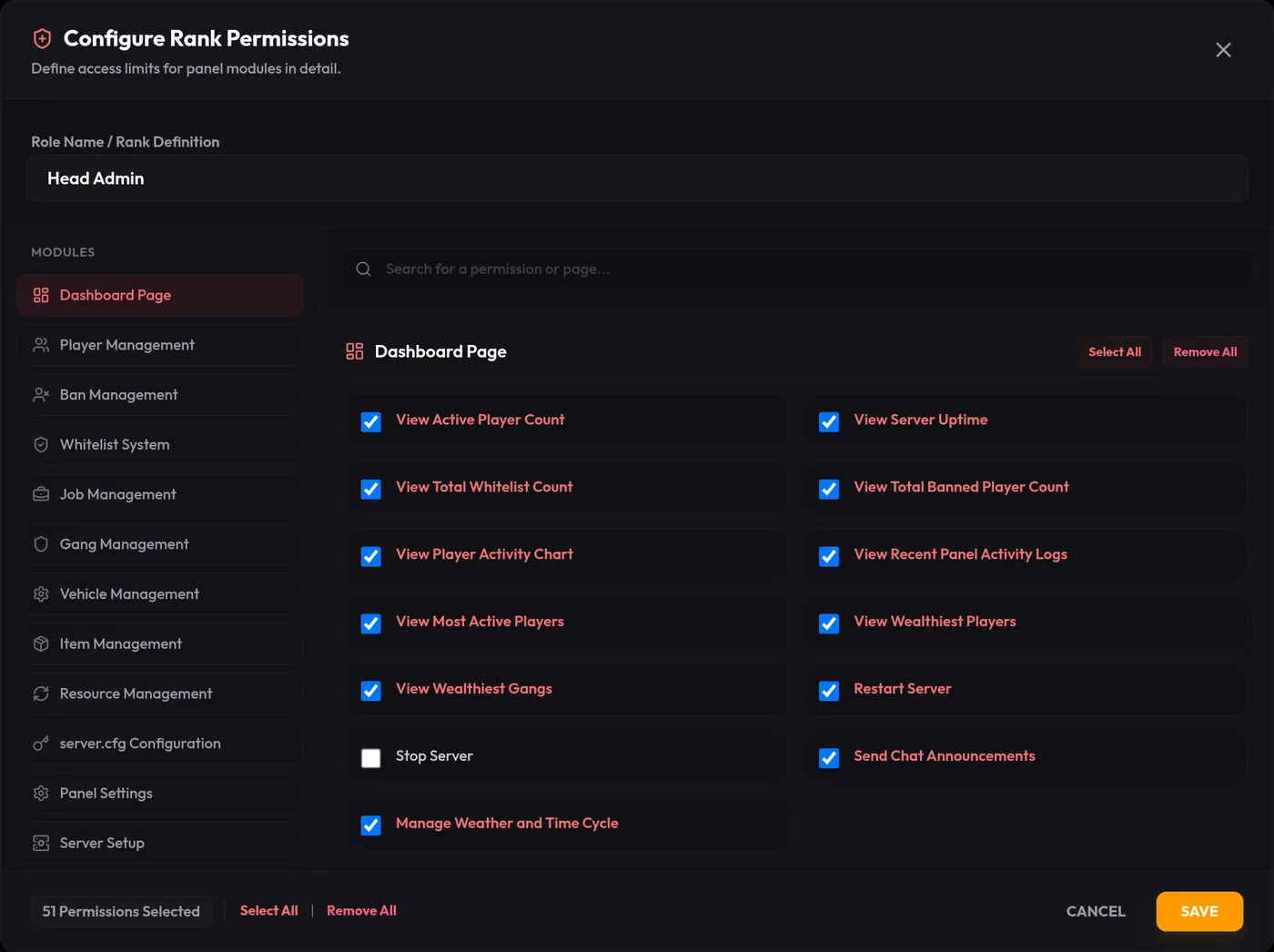Click the orange SAVE button

pyautogui.click(x=1199, y=911)
